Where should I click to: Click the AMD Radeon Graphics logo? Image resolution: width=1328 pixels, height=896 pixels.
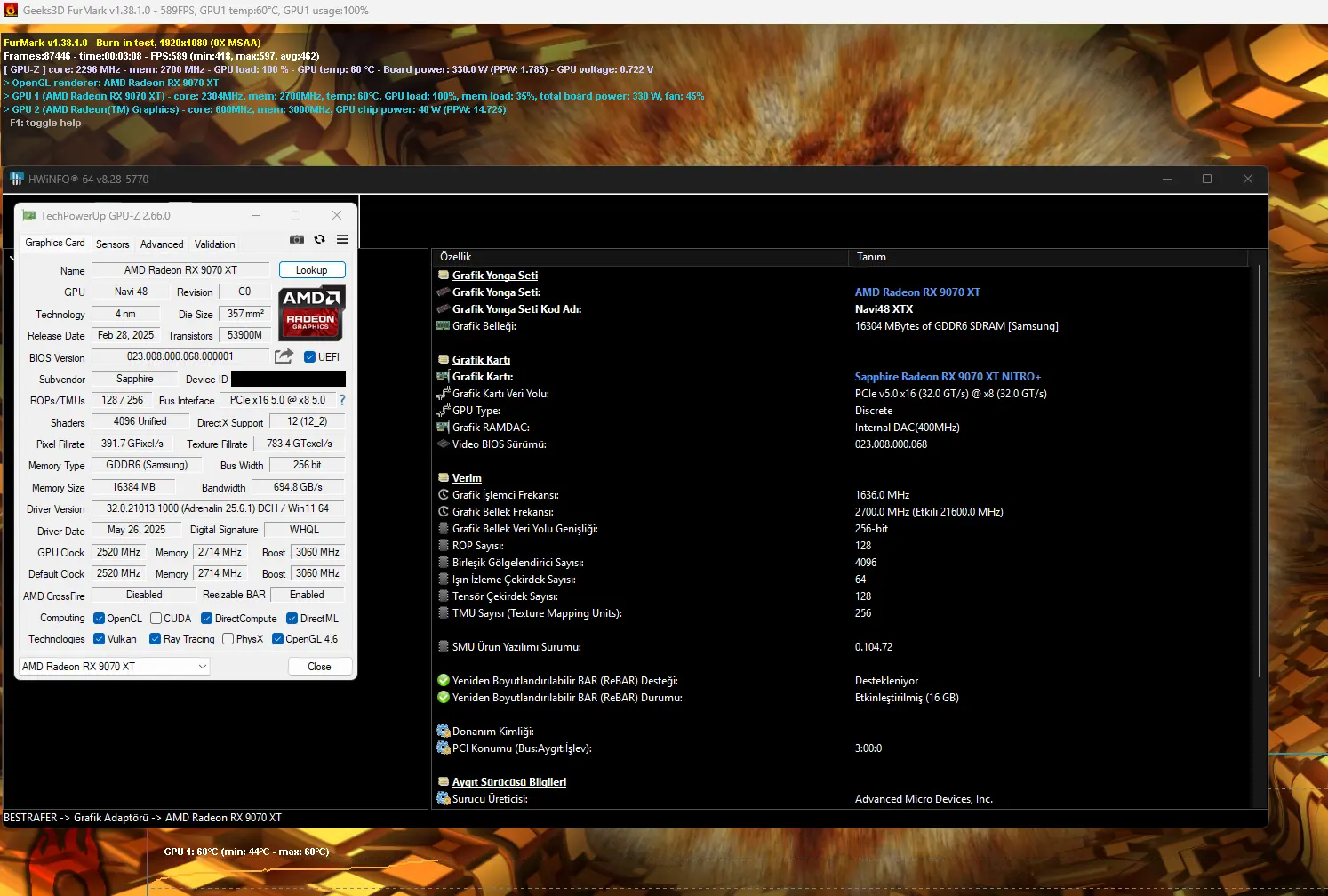312,313
